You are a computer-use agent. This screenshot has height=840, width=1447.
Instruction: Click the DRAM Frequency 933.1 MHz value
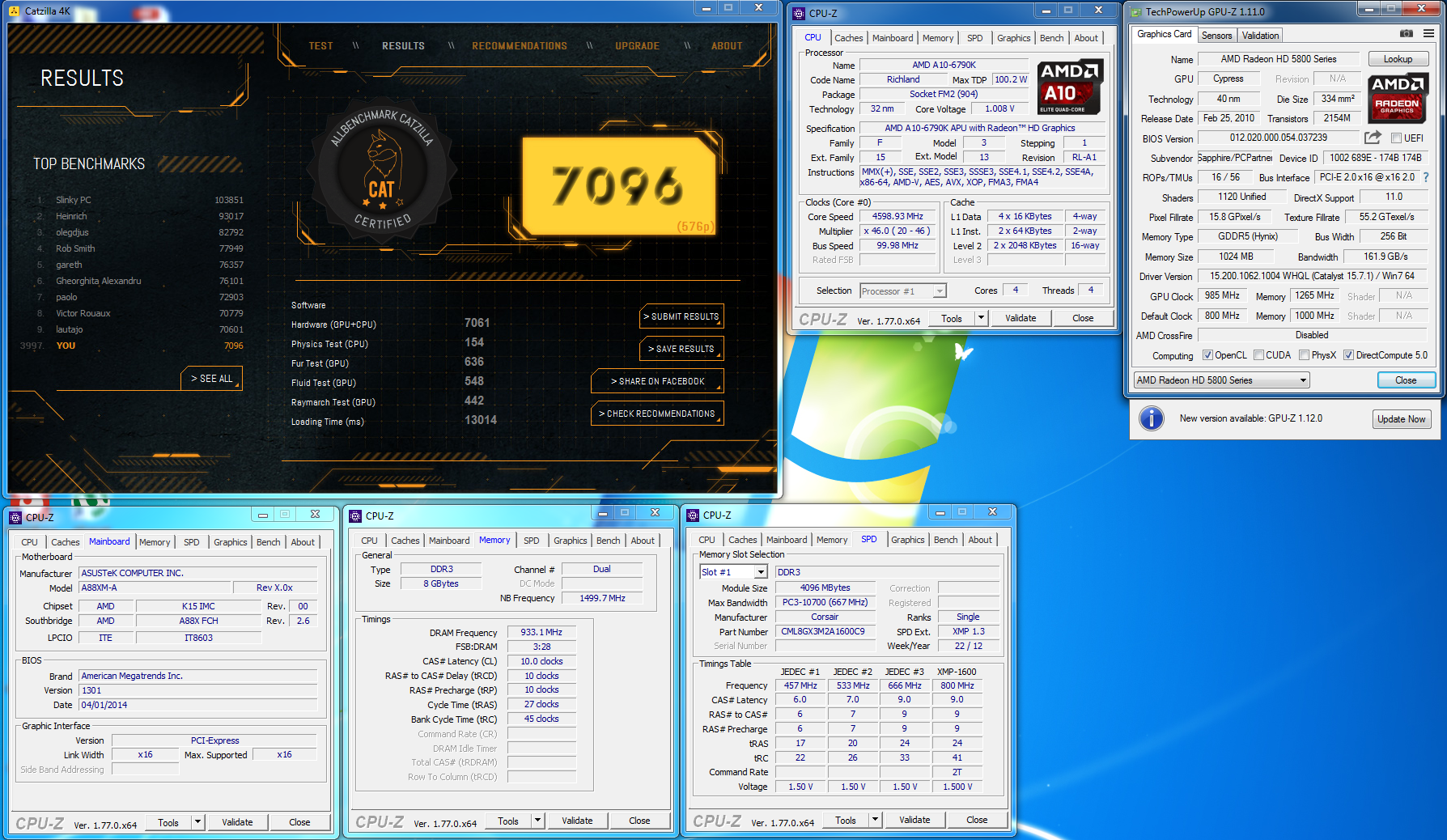point(541,632)
